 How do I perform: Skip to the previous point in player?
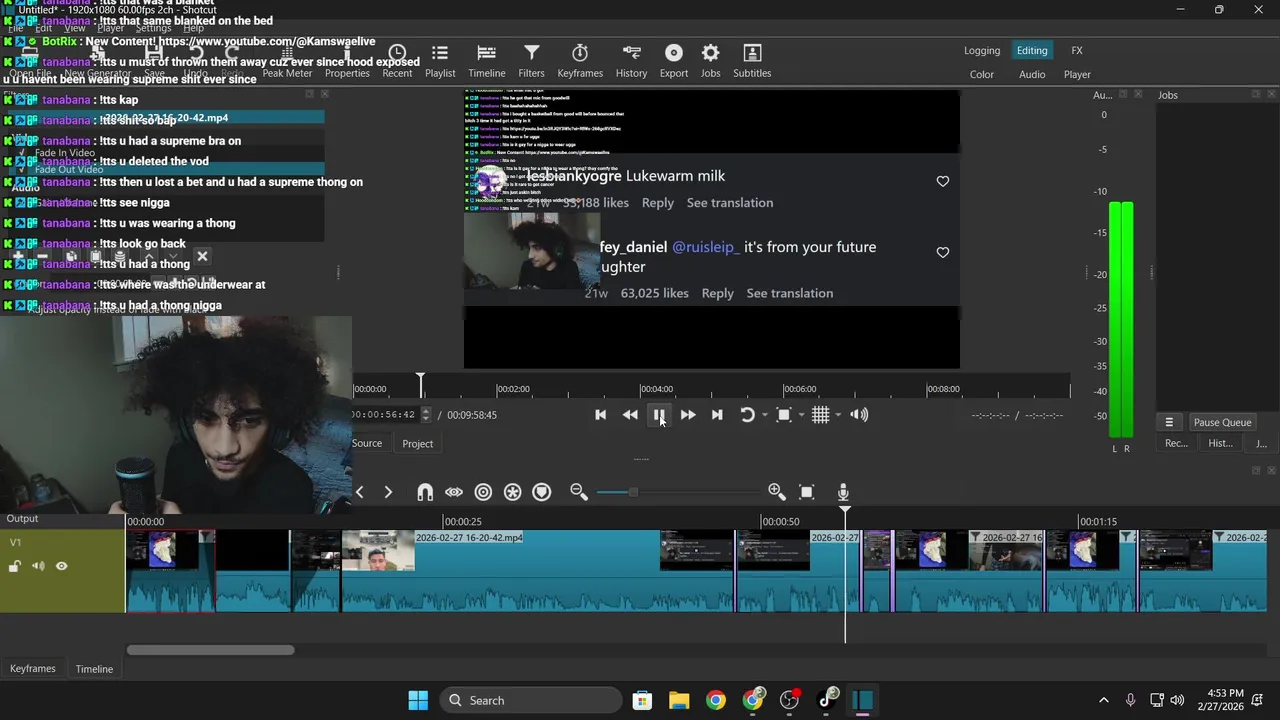600,415
